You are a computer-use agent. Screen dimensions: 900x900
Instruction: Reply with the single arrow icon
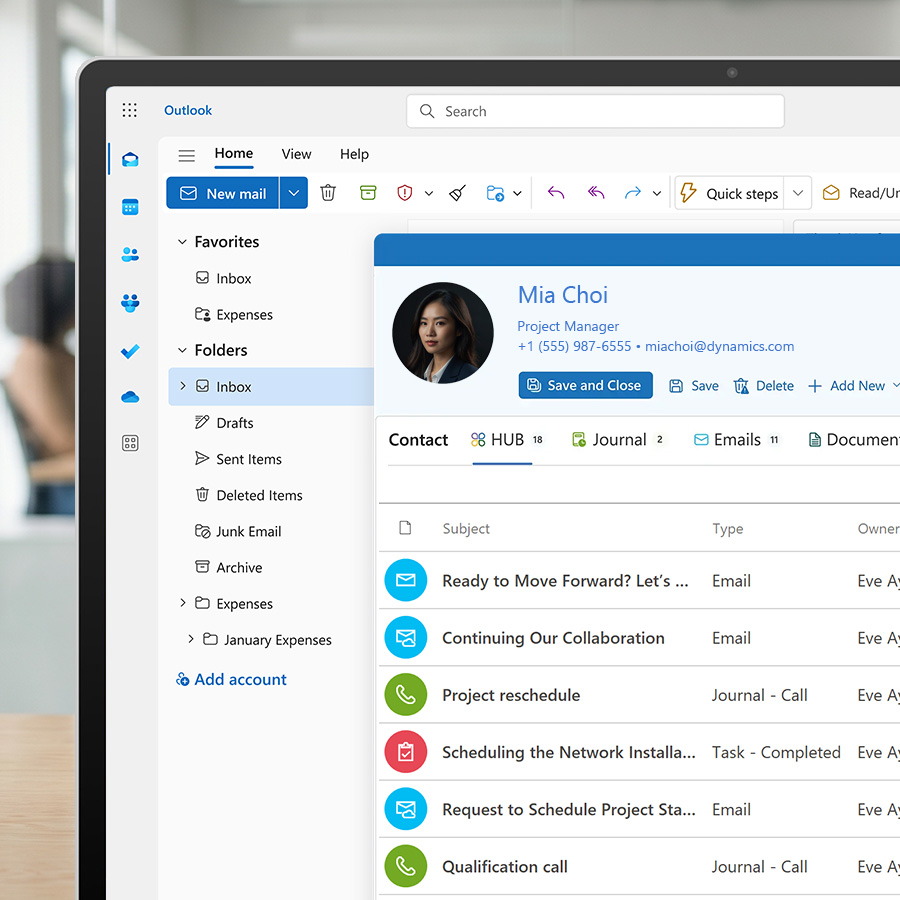[556, 193]
